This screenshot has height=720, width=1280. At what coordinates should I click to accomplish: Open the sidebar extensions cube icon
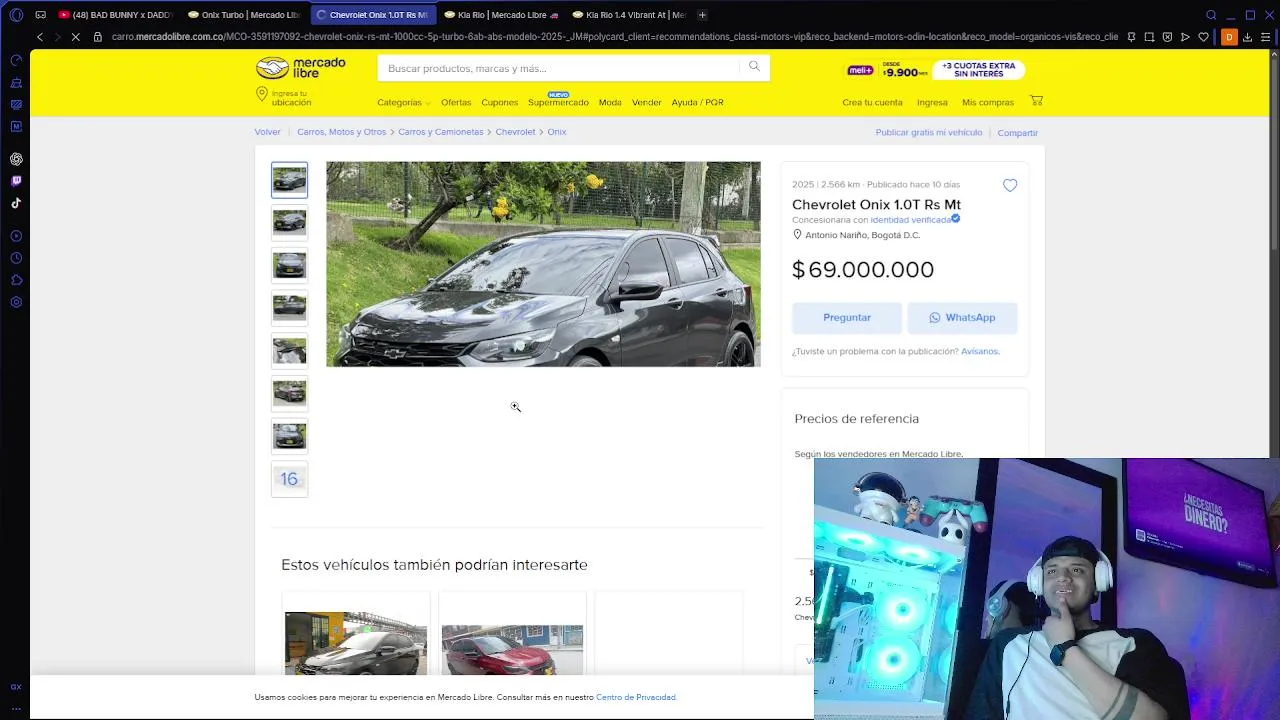pos(16,280)
